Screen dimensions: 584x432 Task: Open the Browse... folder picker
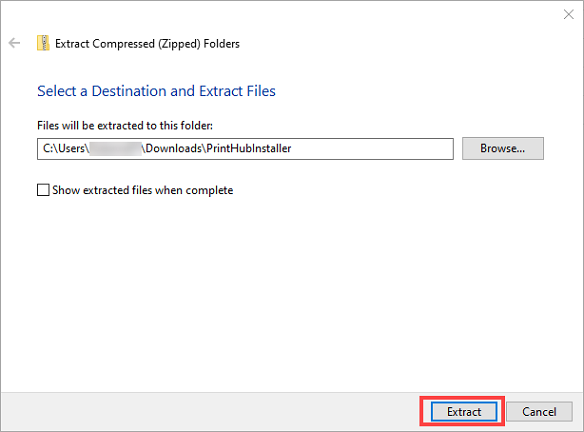(x=503, y=149)
